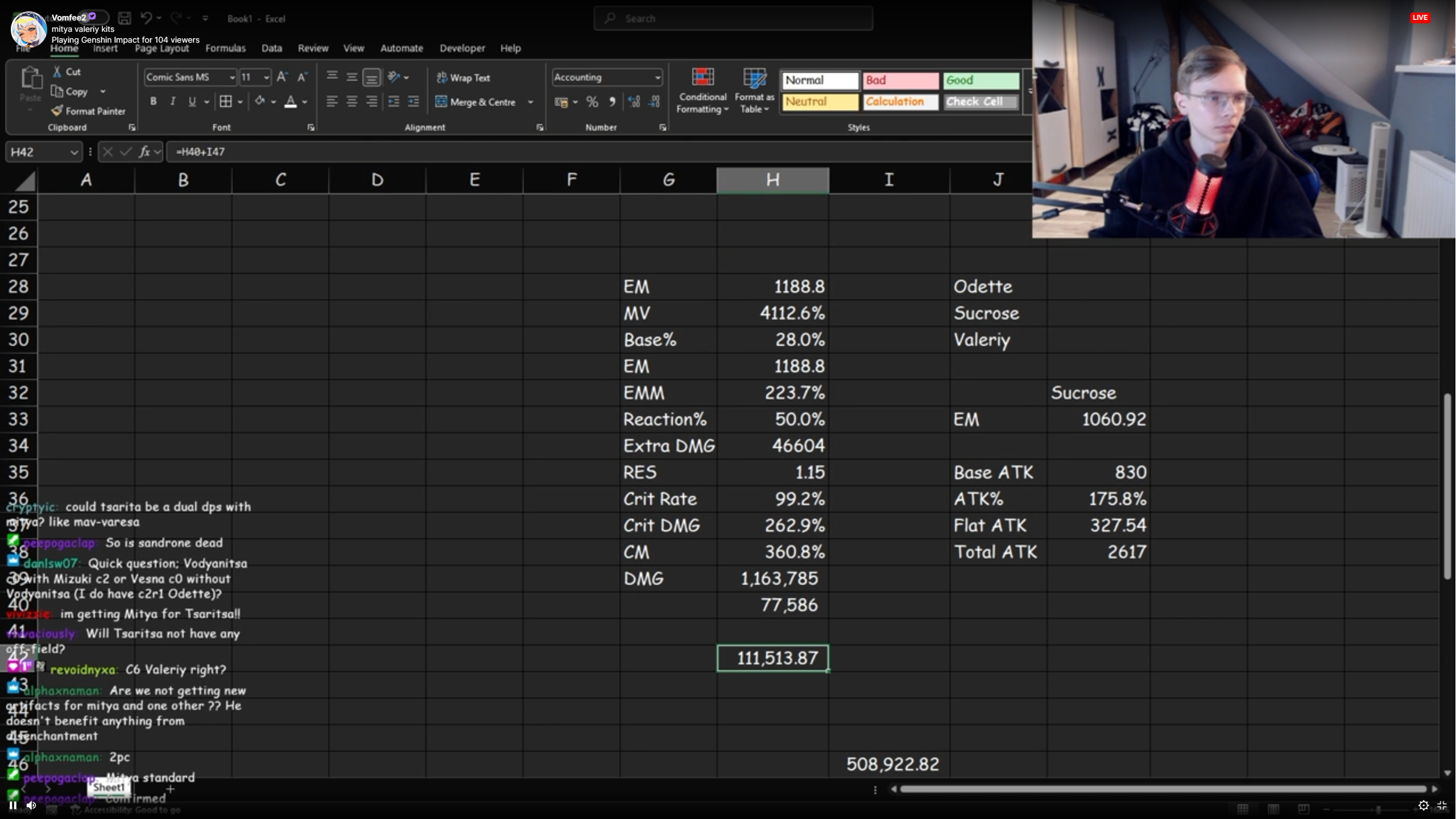Screen dimensions: 1456x819
Task: Open the Formulas ribbon tab
Action: click(x=225, y=48)
